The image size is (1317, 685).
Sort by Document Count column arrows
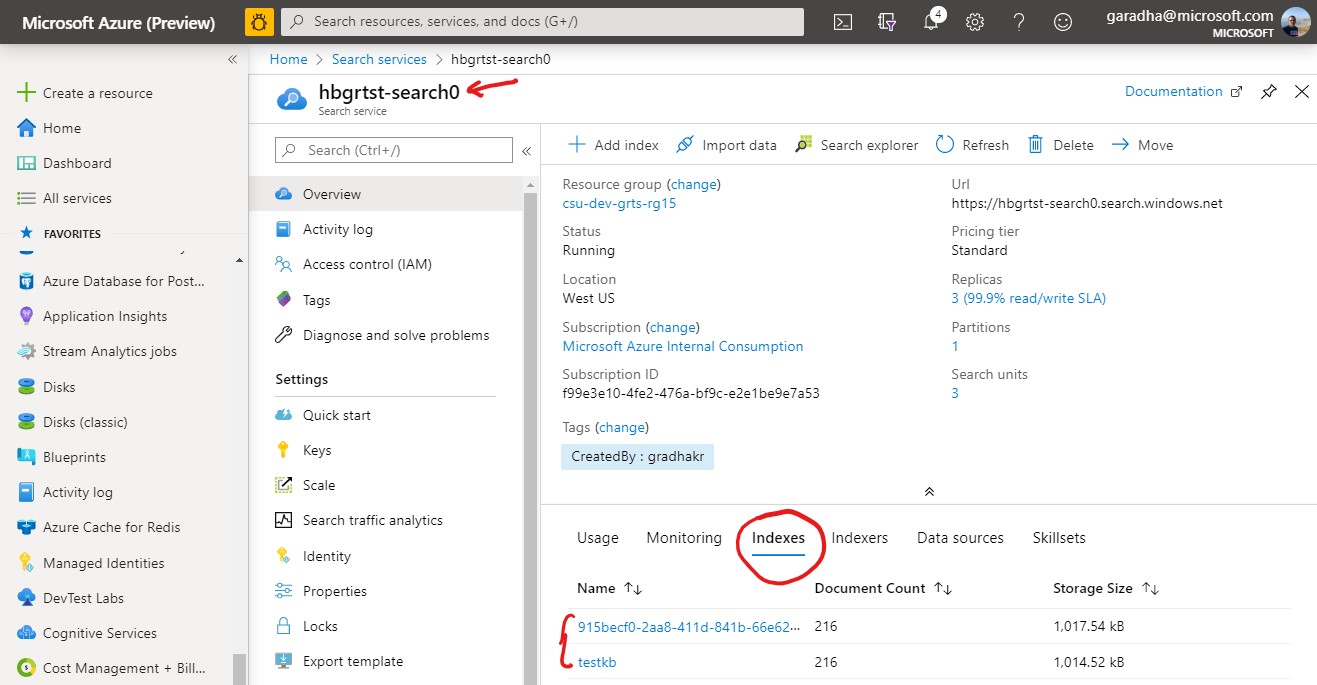[942, 588]
